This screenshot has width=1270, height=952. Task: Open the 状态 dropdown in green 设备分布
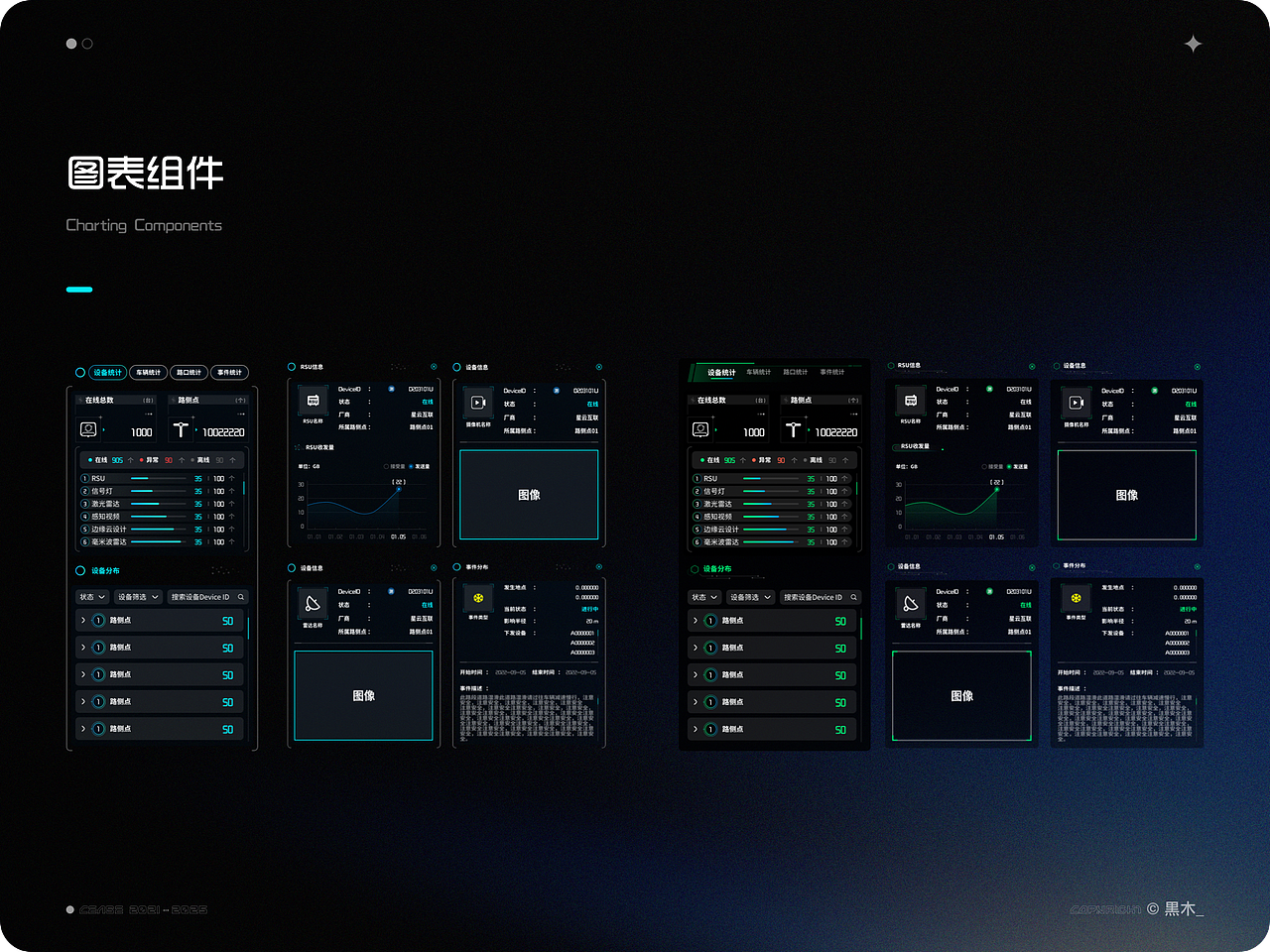pos(704,597)
